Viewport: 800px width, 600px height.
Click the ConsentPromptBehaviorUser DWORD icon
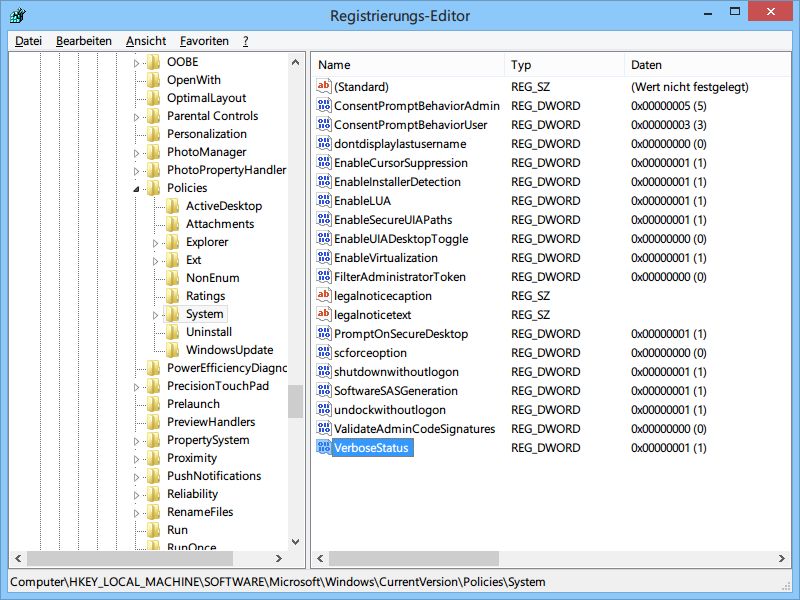pyautogui.click(x=323, y=124)
